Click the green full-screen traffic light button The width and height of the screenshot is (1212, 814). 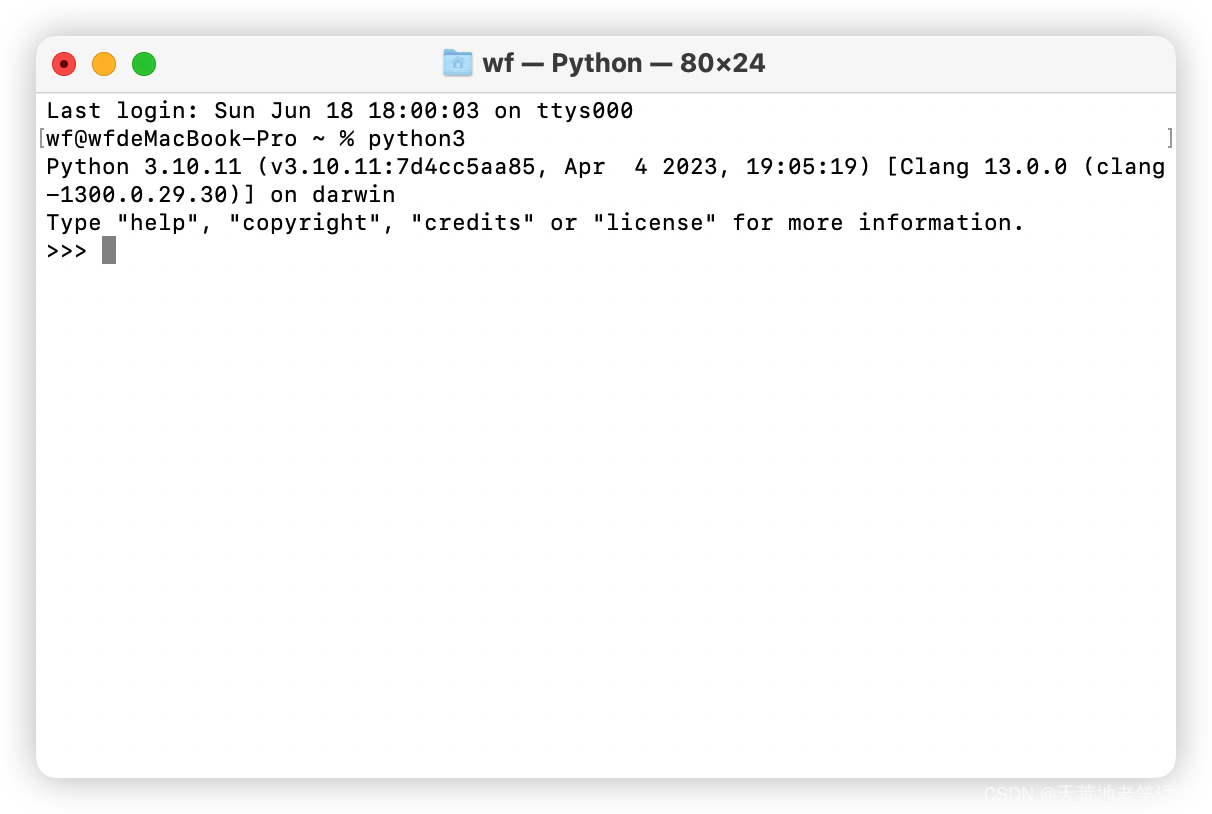144,63
